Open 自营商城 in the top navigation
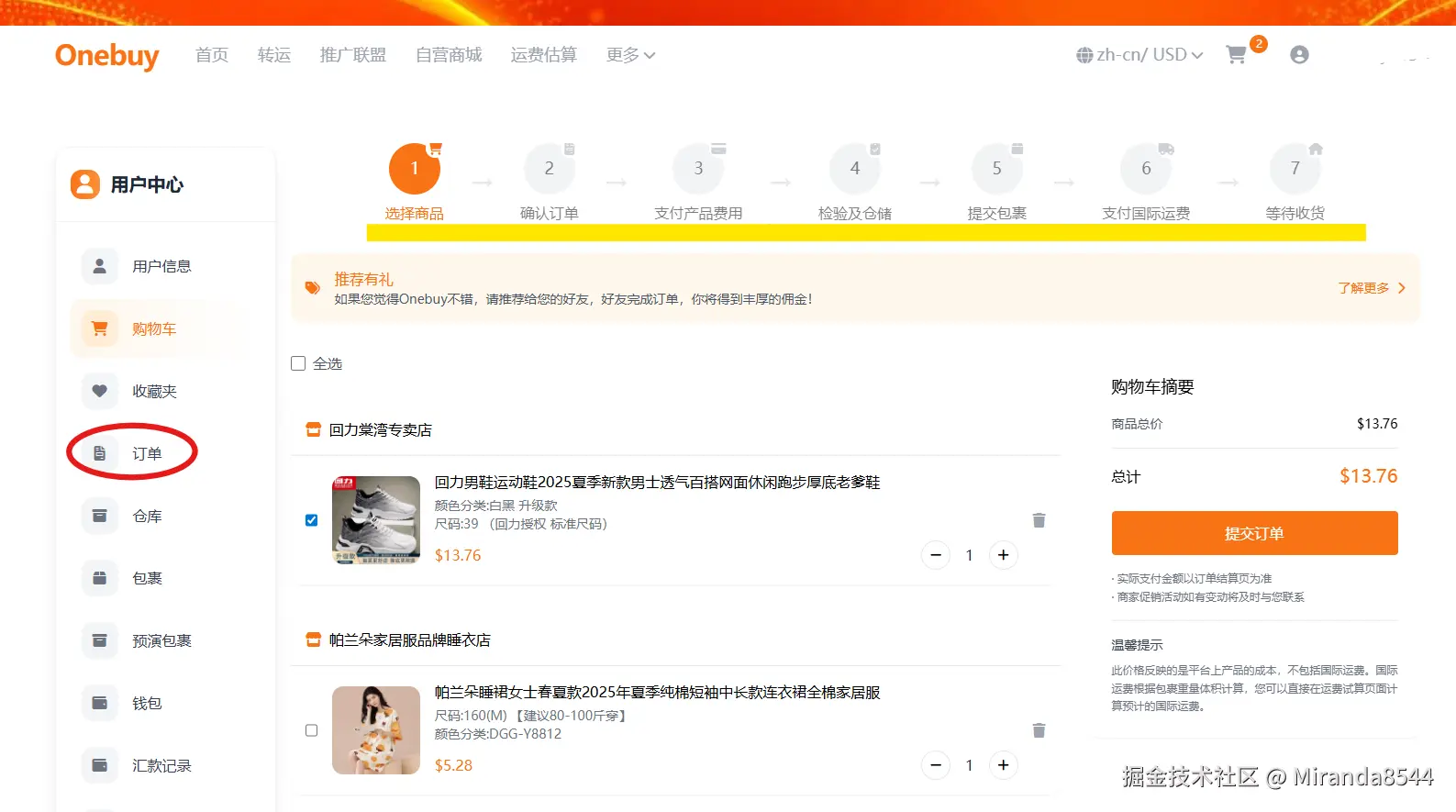 (x=449, y=55)
